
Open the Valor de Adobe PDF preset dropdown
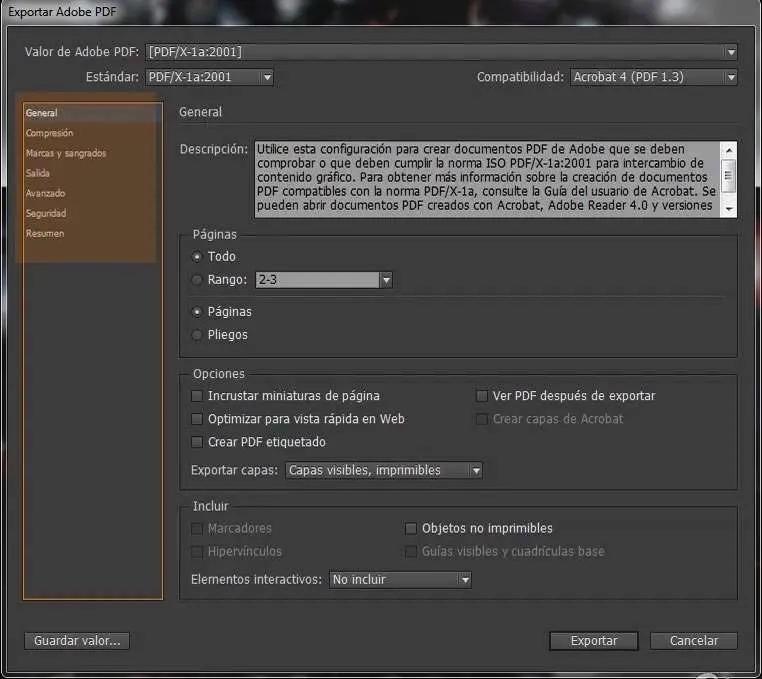[x=441, y=52]
